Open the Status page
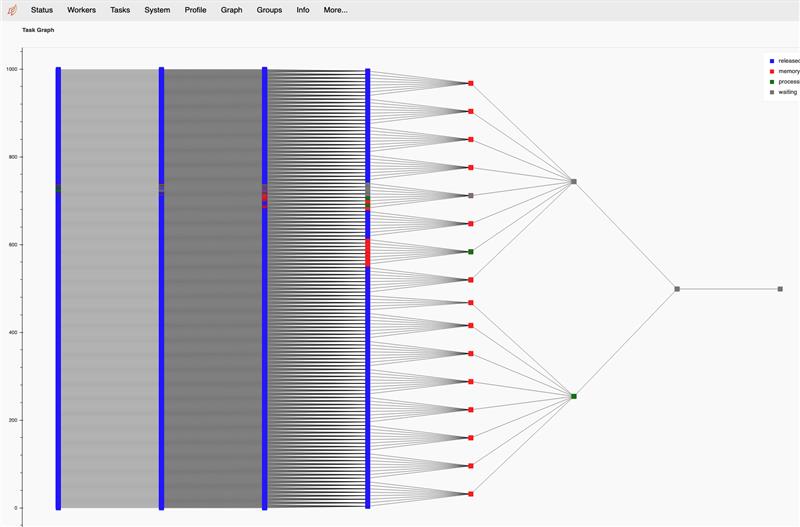The image size is (800, 527). click(42, 10)
